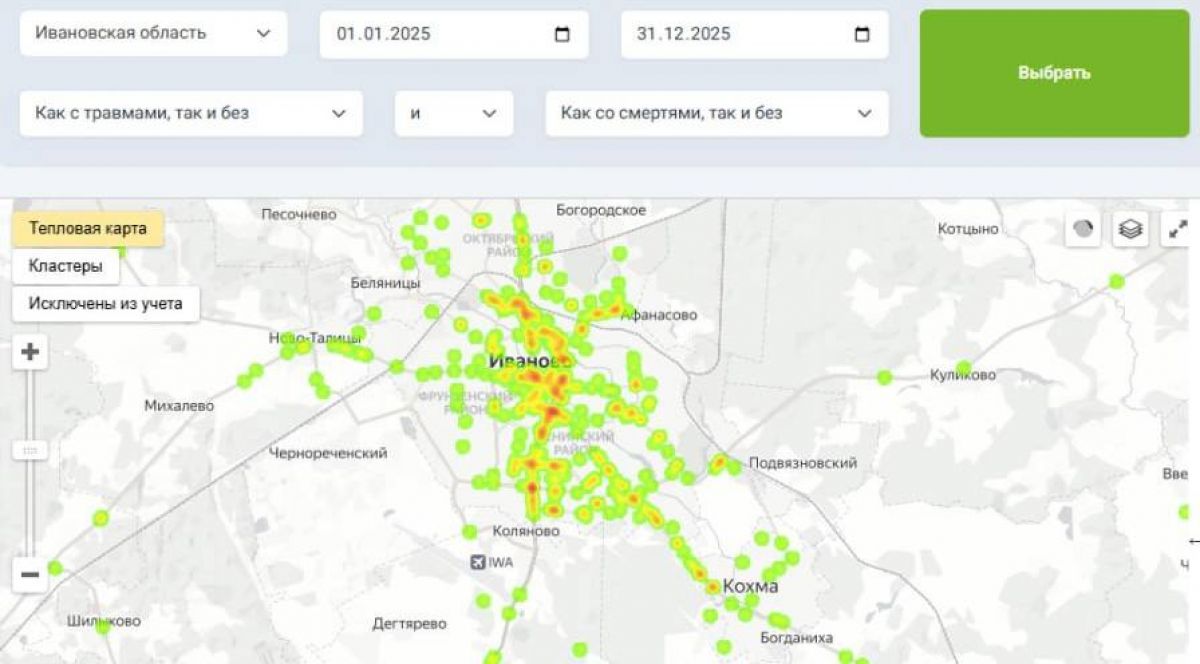Expand the map to fullscreen
Viewport: 1200px width, 664px height.
coord(1177,229)
